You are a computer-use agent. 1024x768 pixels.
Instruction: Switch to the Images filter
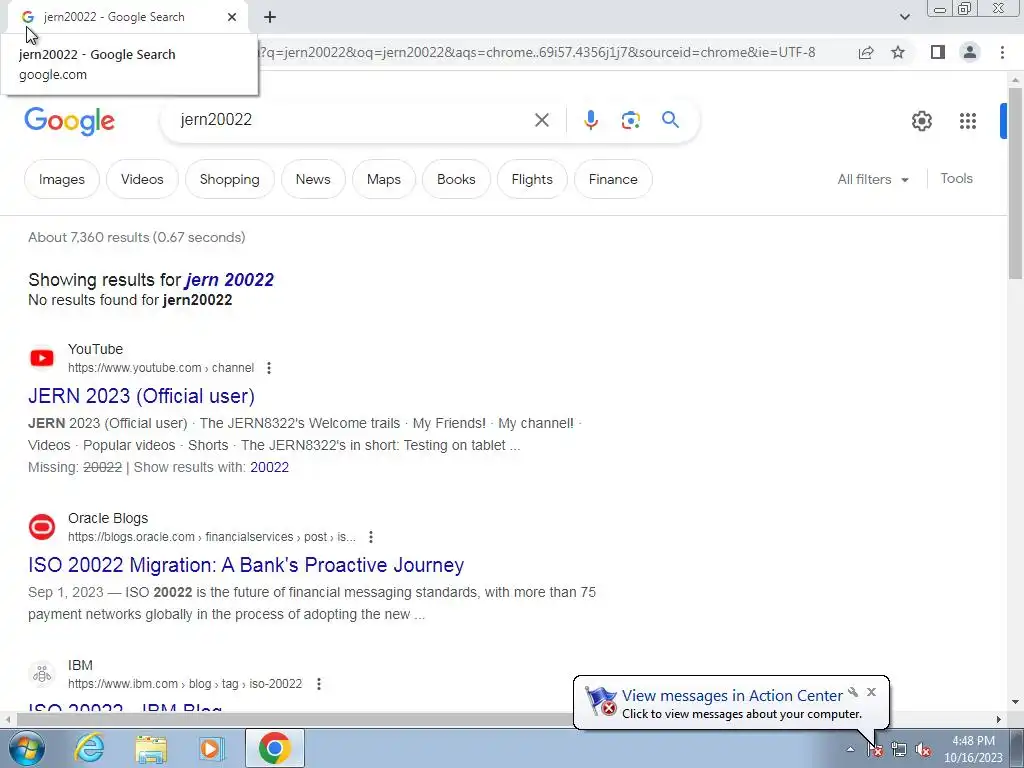(x=61, y=179)
